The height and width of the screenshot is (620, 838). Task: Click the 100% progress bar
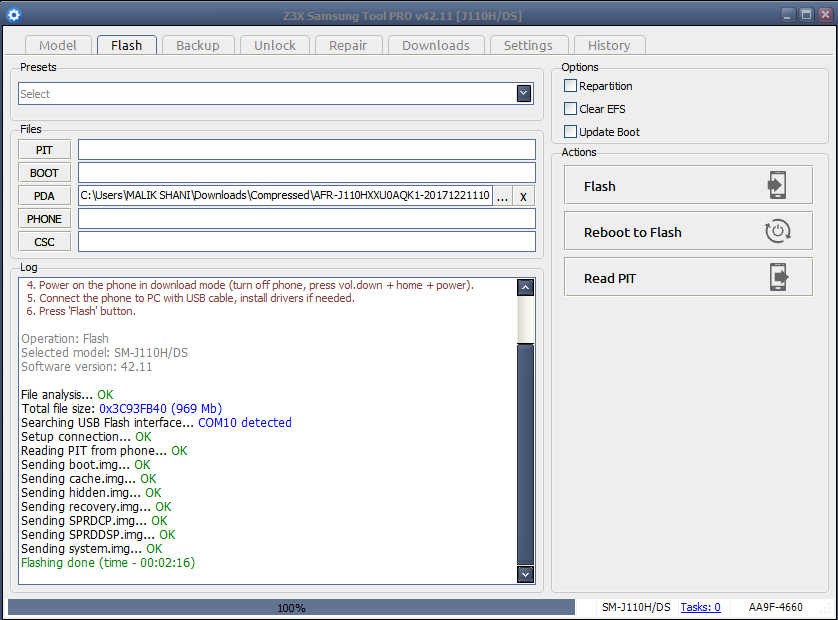click(291, 607)
